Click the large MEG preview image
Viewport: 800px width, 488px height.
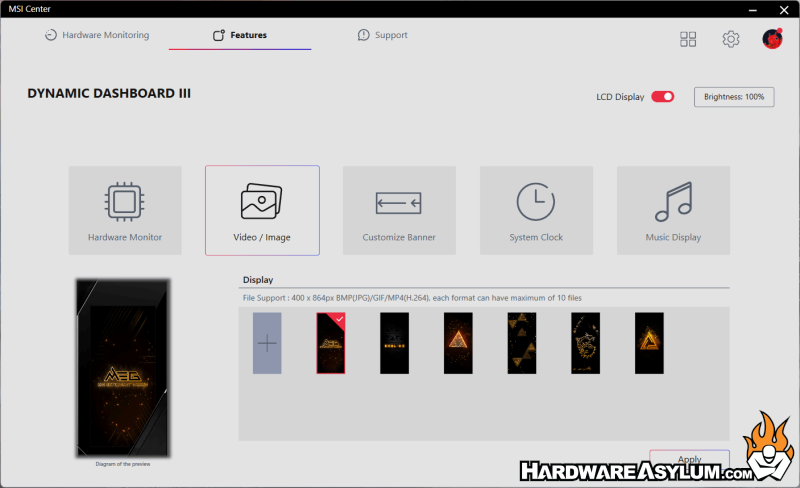[123, 368]
